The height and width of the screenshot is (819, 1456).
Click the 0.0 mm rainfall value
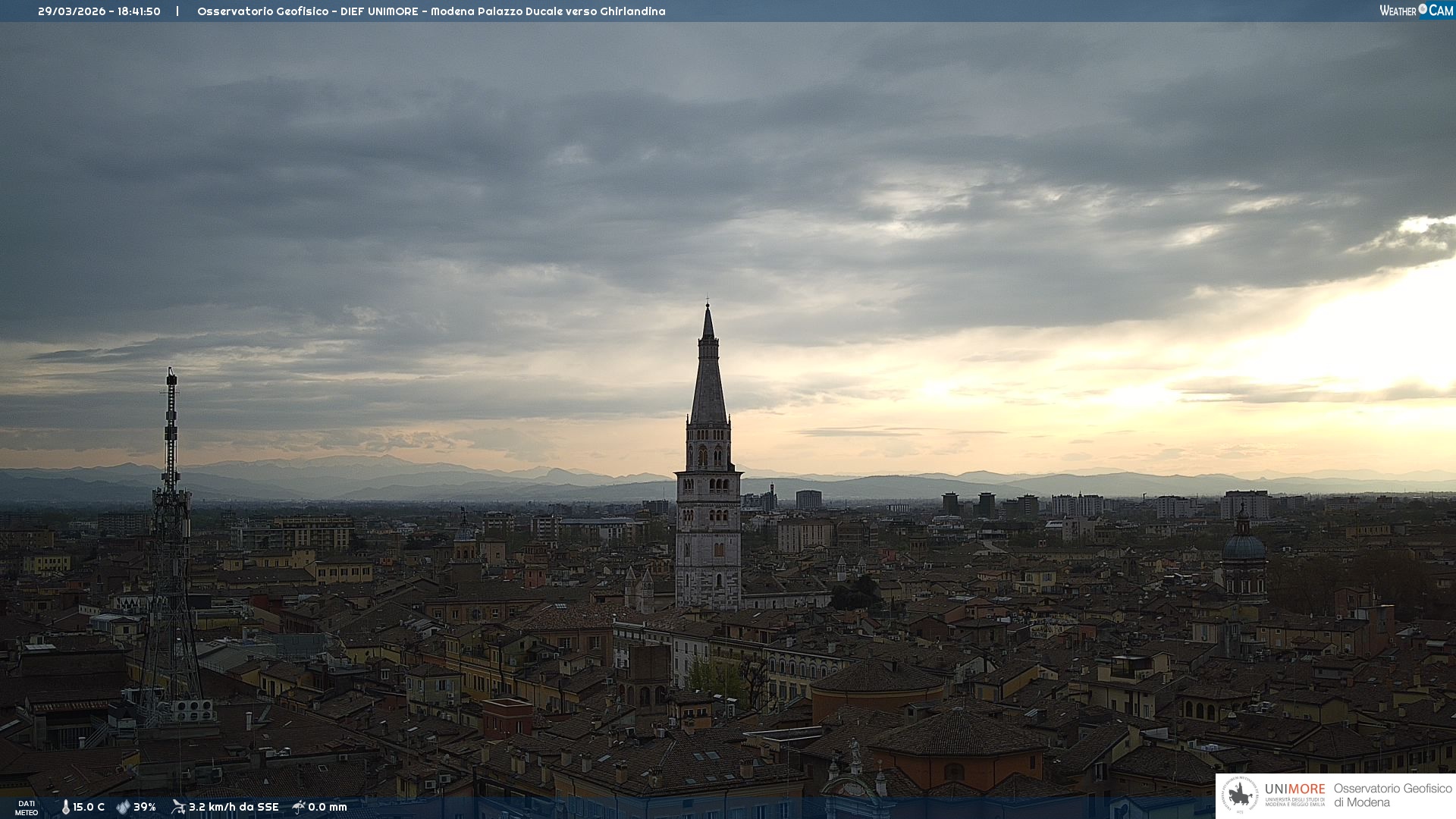(x=328, y=808)
